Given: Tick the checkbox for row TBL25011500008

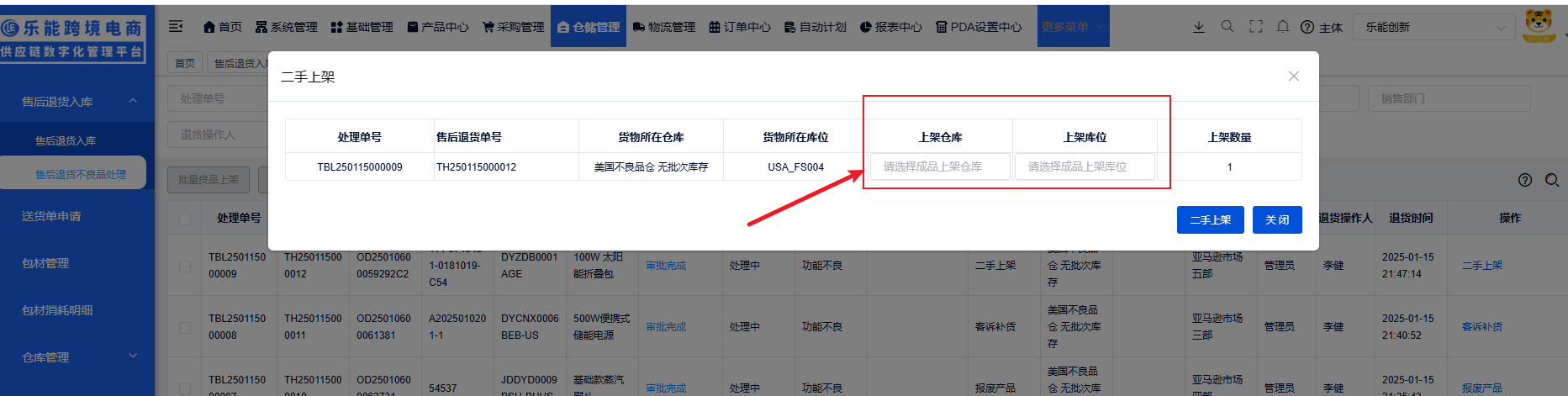Looking at the screenshot, I should [185, 327].
